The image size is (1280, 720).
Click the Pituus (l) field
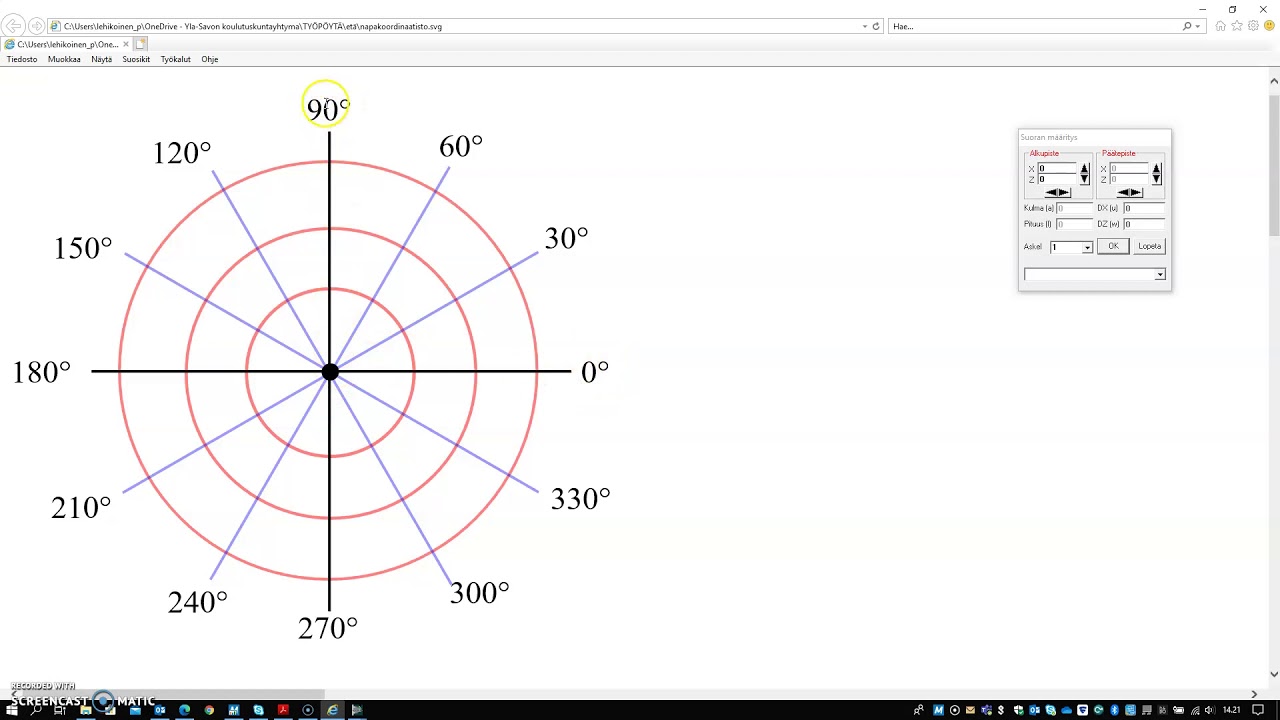coord(1074,224)
